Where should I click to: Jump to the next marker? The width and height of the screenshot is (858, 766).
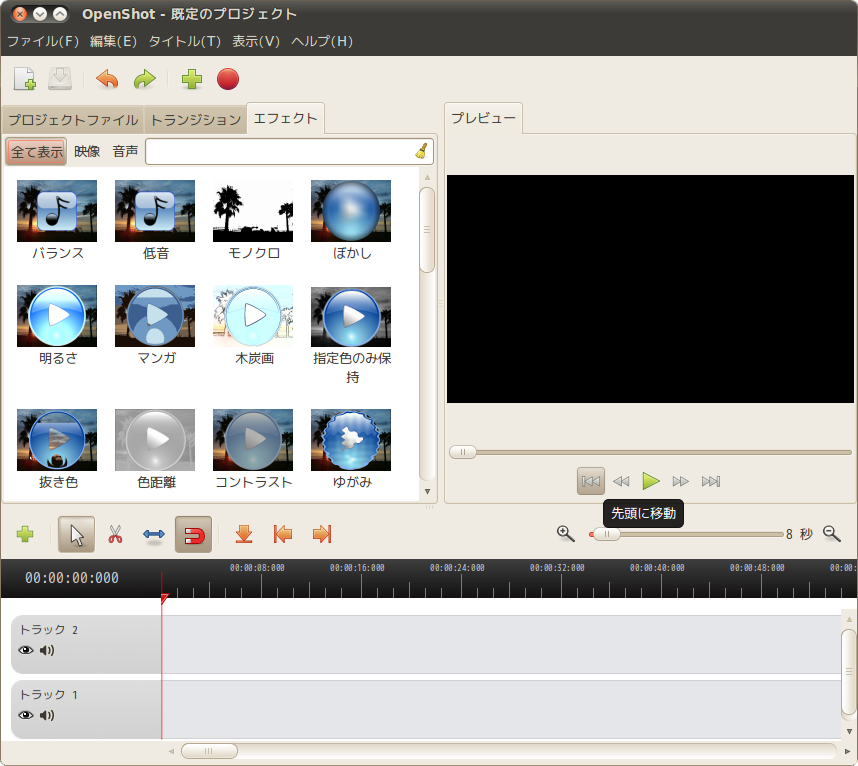[322, 535]
